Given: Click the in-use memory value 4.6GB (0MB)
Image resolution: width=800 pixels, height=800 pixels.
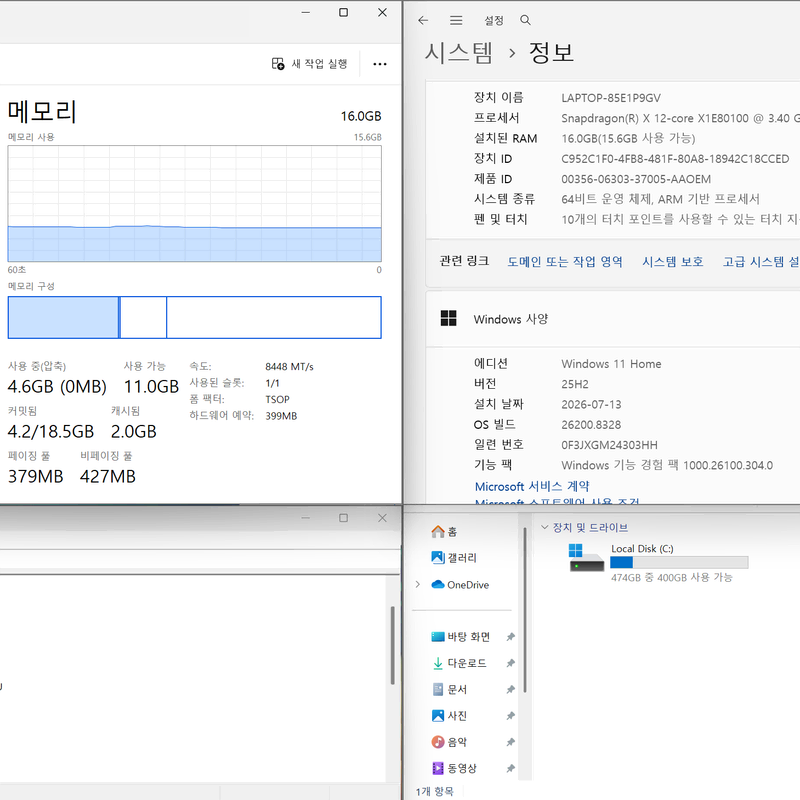Looking at the screenshot, I should point(57,386).
